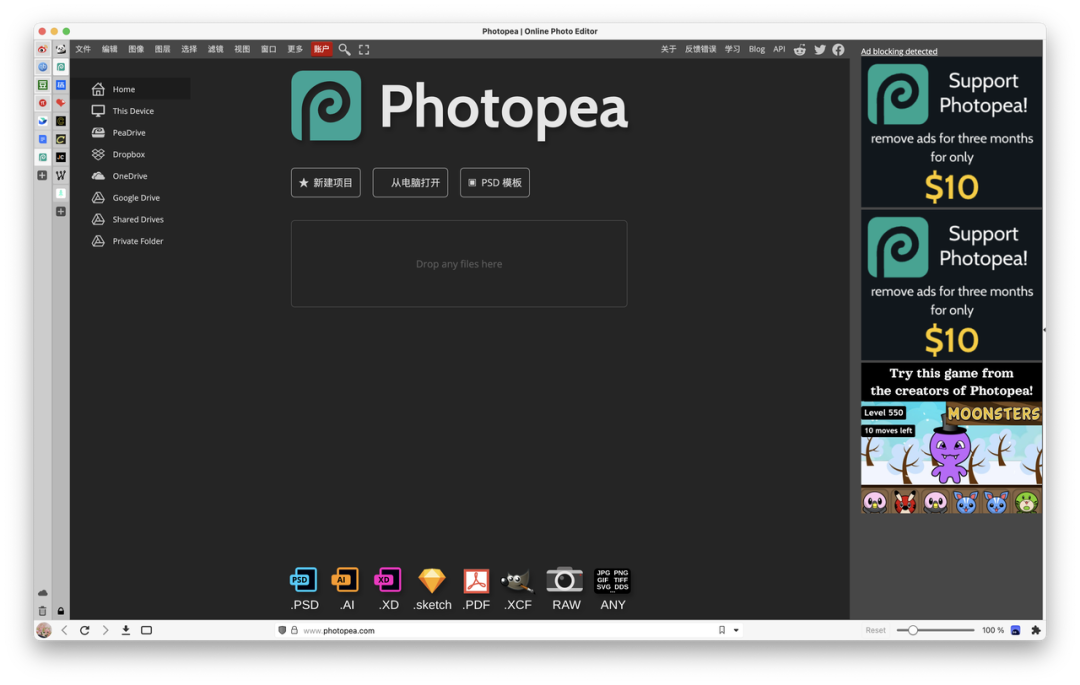
Task: Click Ad blocking detected link
Action: point(899,51)
